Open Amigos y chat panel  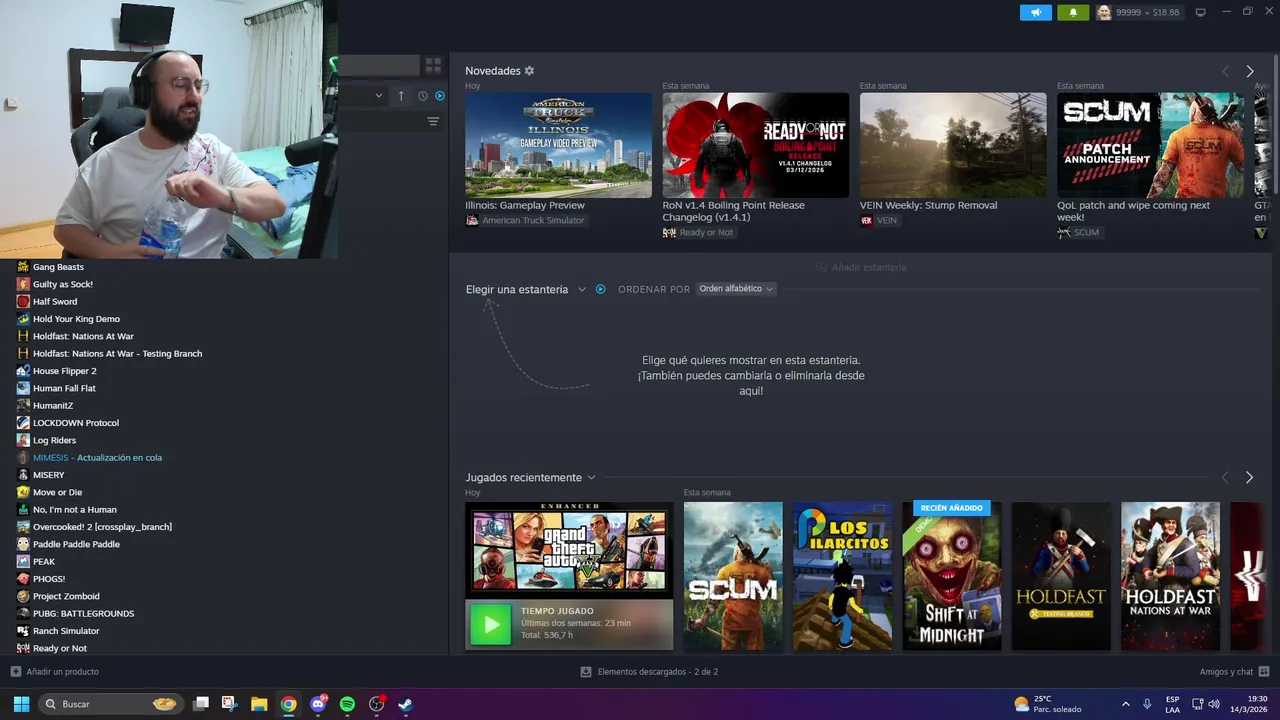pyautogui.click(x=1234, y=672)
